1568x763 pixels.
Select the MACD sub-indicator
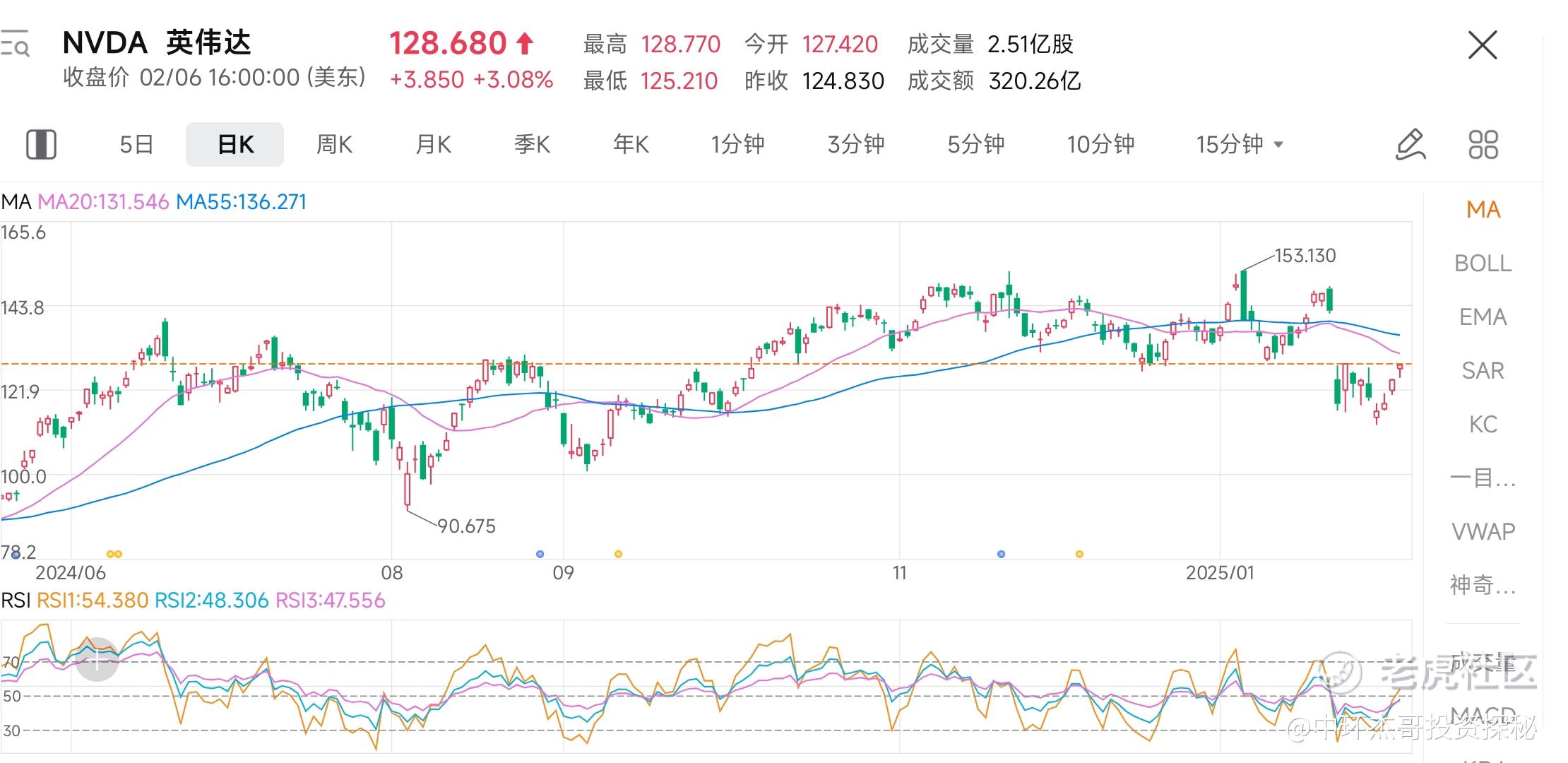coord(1483,715)
